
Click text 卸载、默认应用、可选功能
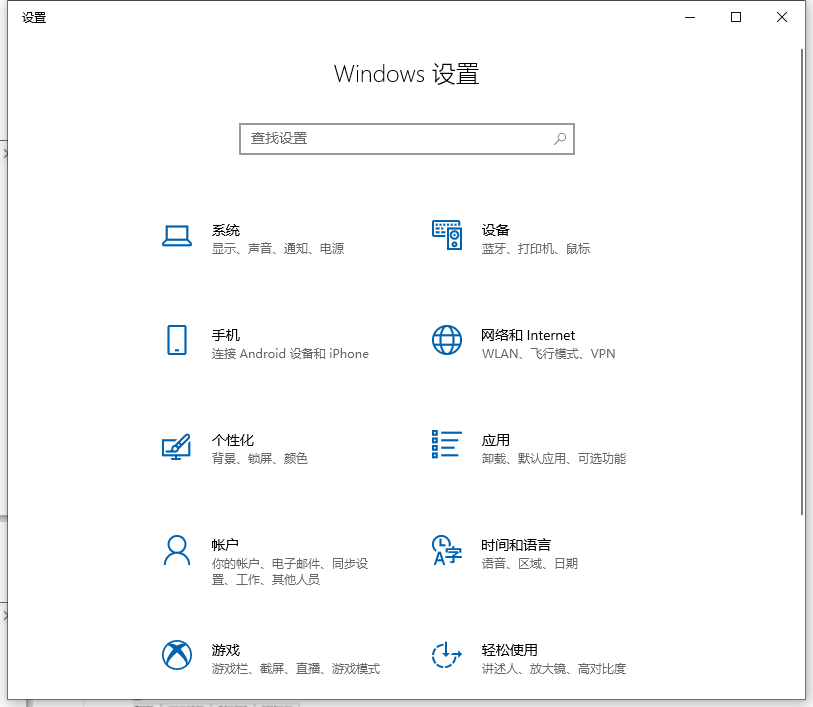pyautogui.click(x=554, y=459)
